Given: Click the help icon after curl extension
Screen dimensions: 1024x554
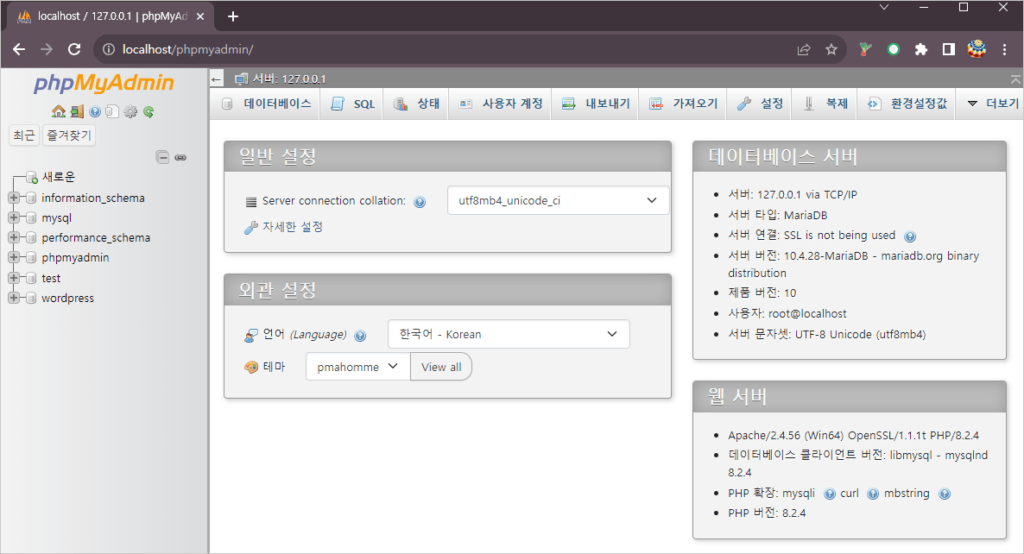Looking at the screenshot, I should click(872, 494).
